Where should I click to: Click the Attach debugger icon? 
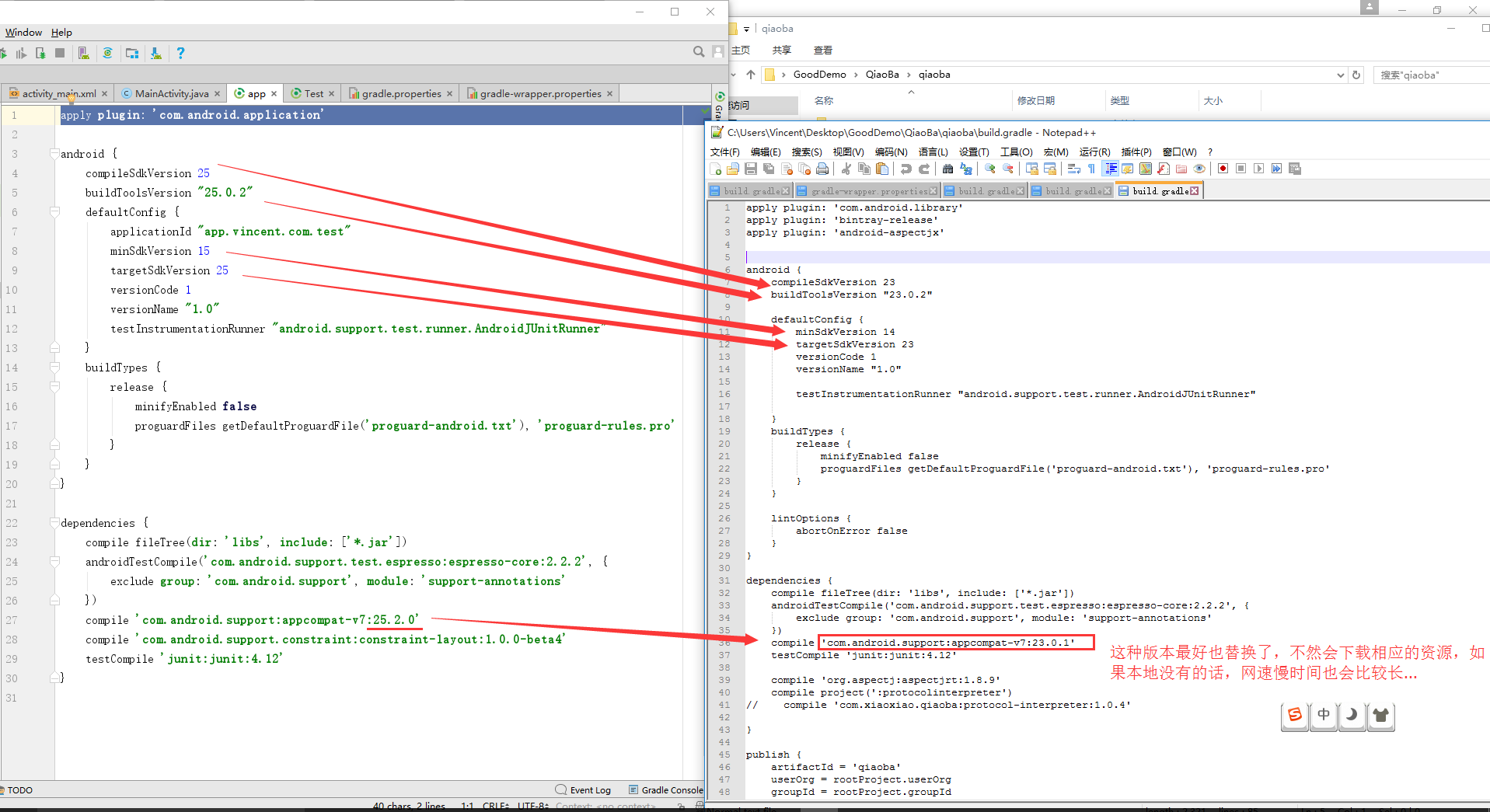[40, 53]
